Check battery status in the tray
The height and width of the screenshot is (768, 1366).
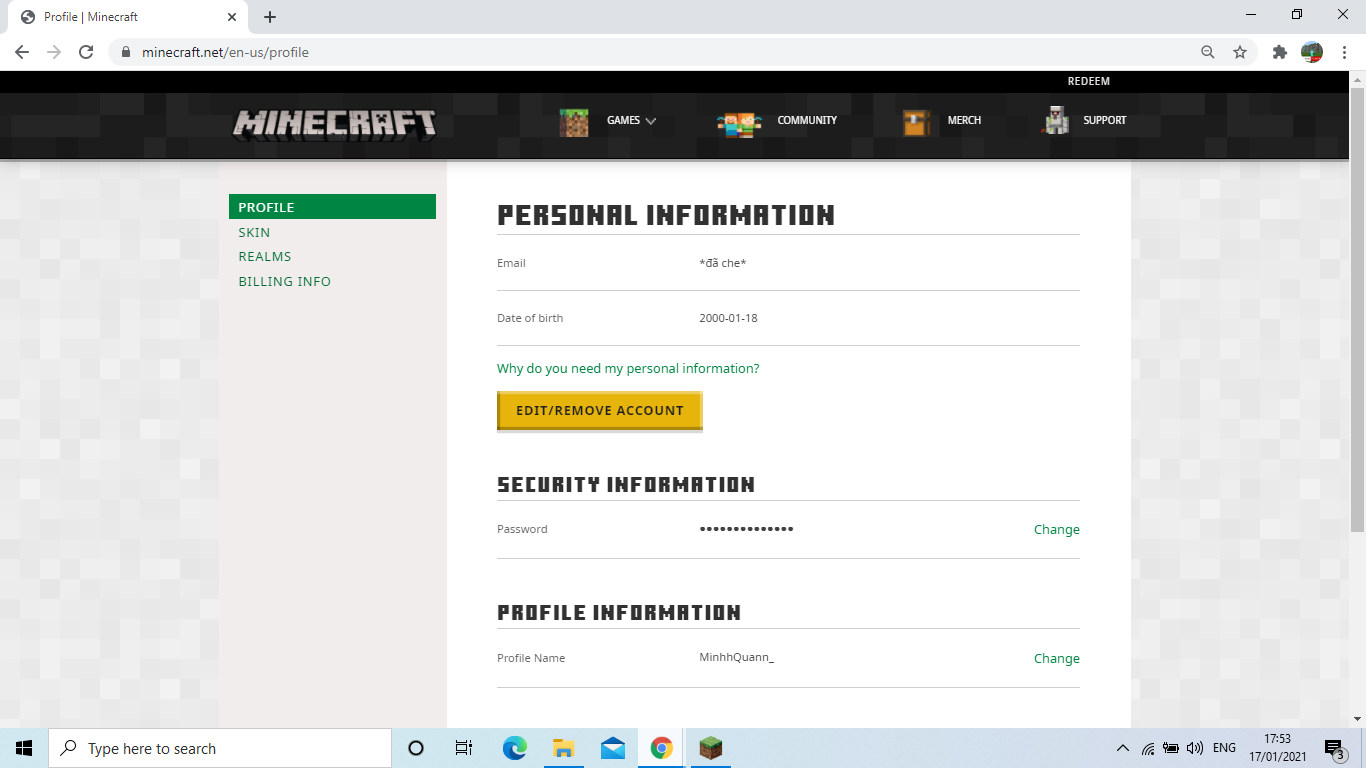[1171, 748]
